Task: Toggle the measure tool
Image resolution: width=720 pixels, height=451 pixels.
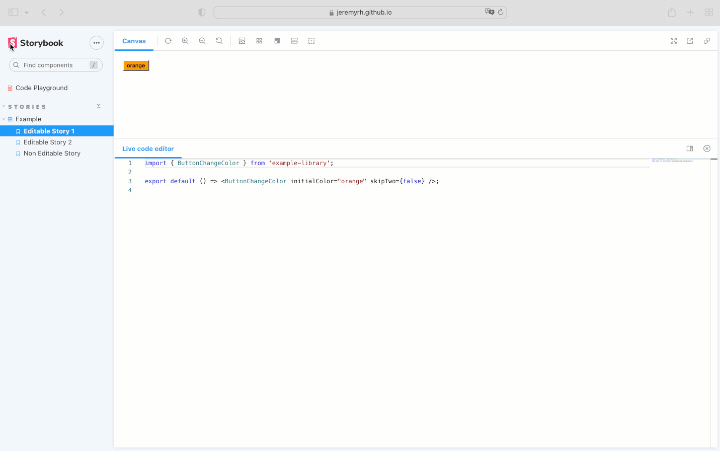Action: point(294,41)
